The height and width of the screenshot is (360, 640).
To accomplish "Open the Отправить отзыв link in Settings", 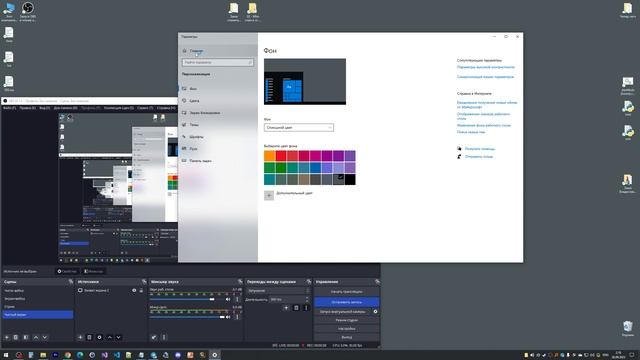I will 479,157.
